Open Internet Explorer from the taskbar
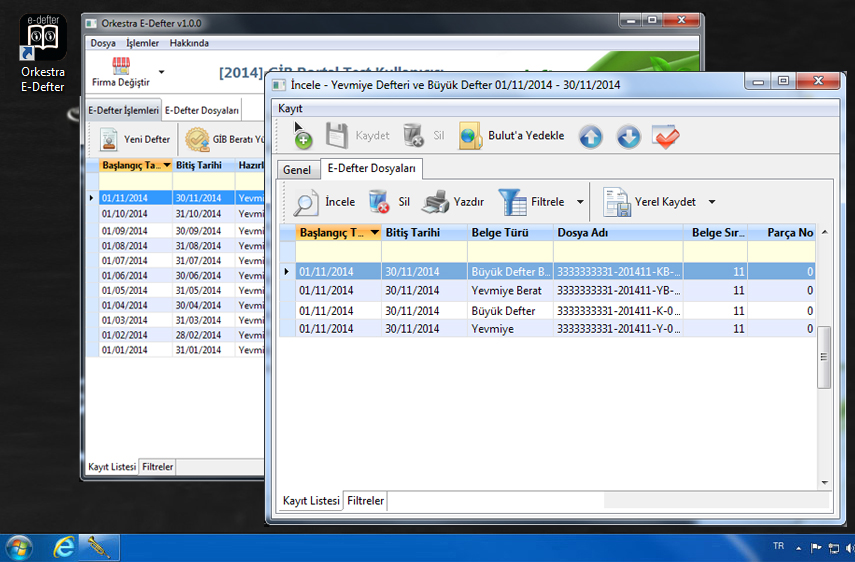Screen dimensions: 855x562 pos(65,547)
